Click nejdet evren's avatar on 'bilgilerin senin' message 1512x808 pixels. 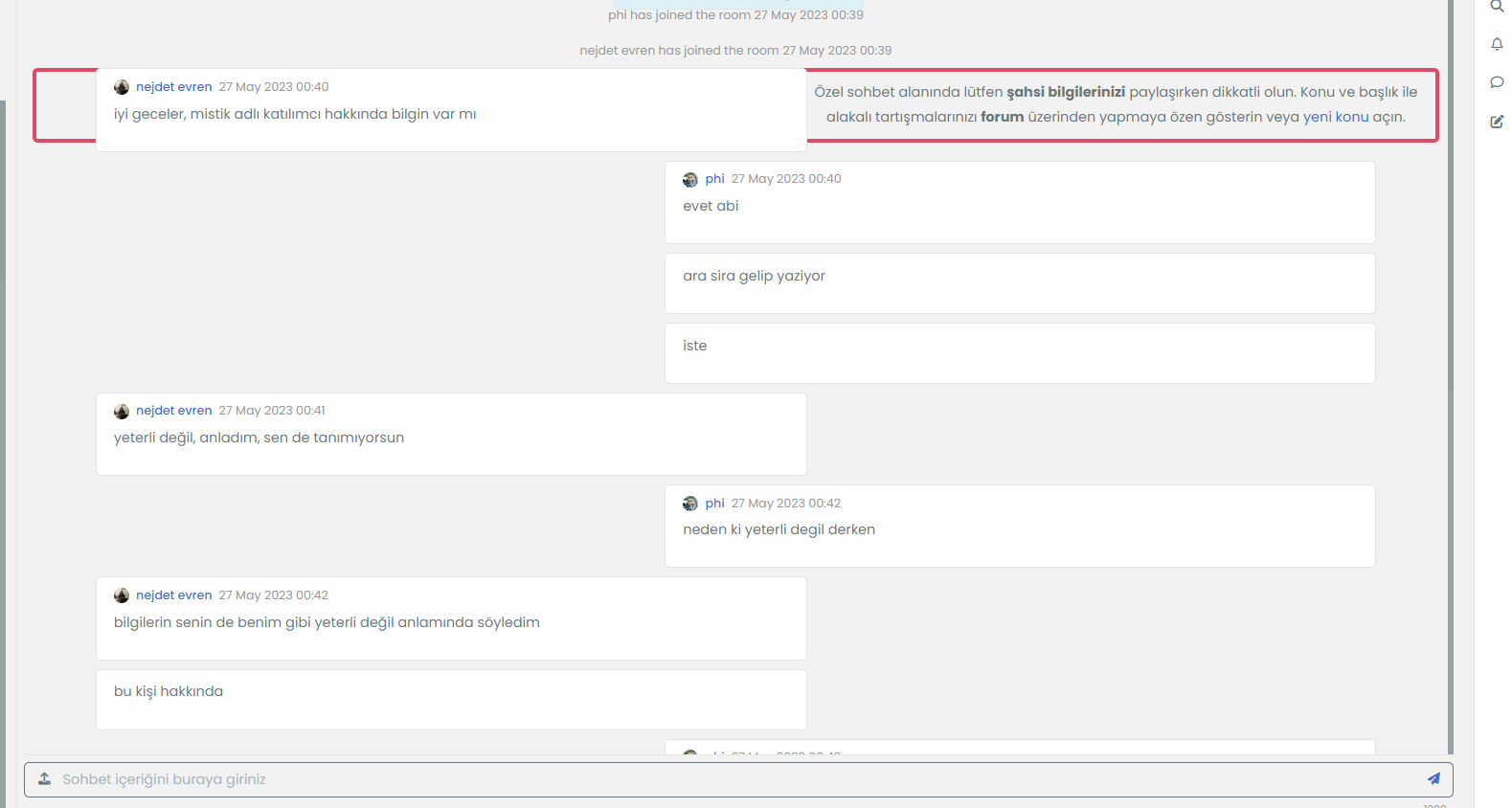point(122,595)
